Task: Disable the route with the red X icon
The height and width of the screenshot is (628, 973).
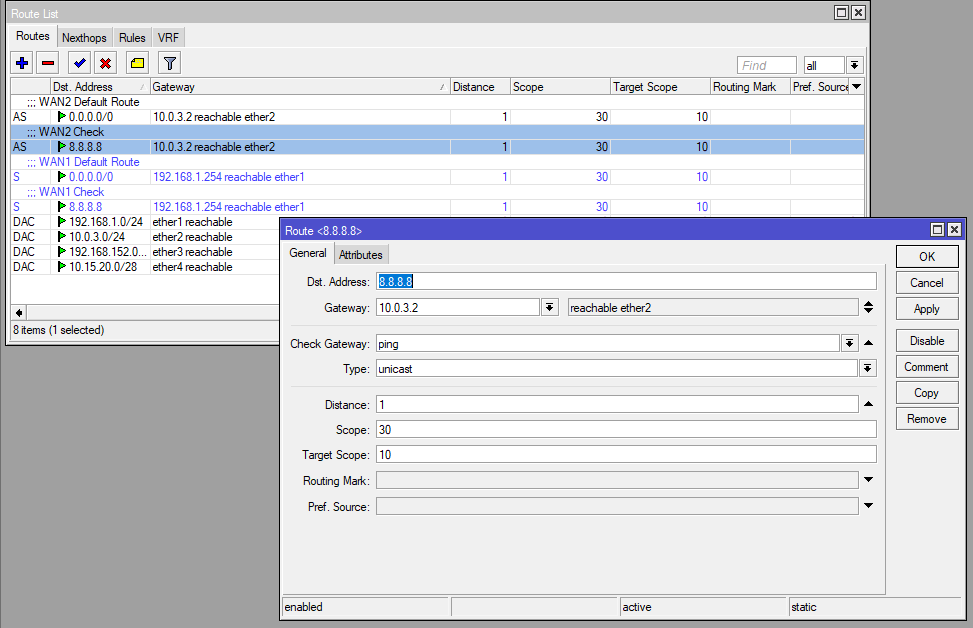Action: (x=104, y=62)
